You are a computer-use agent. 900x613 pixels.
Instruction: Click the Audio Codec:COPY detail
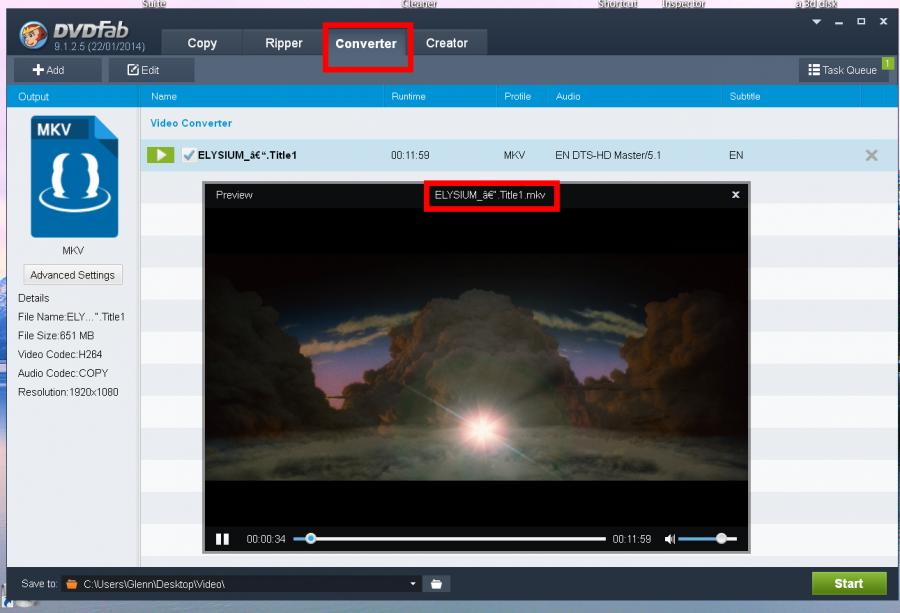click(63, 373)
